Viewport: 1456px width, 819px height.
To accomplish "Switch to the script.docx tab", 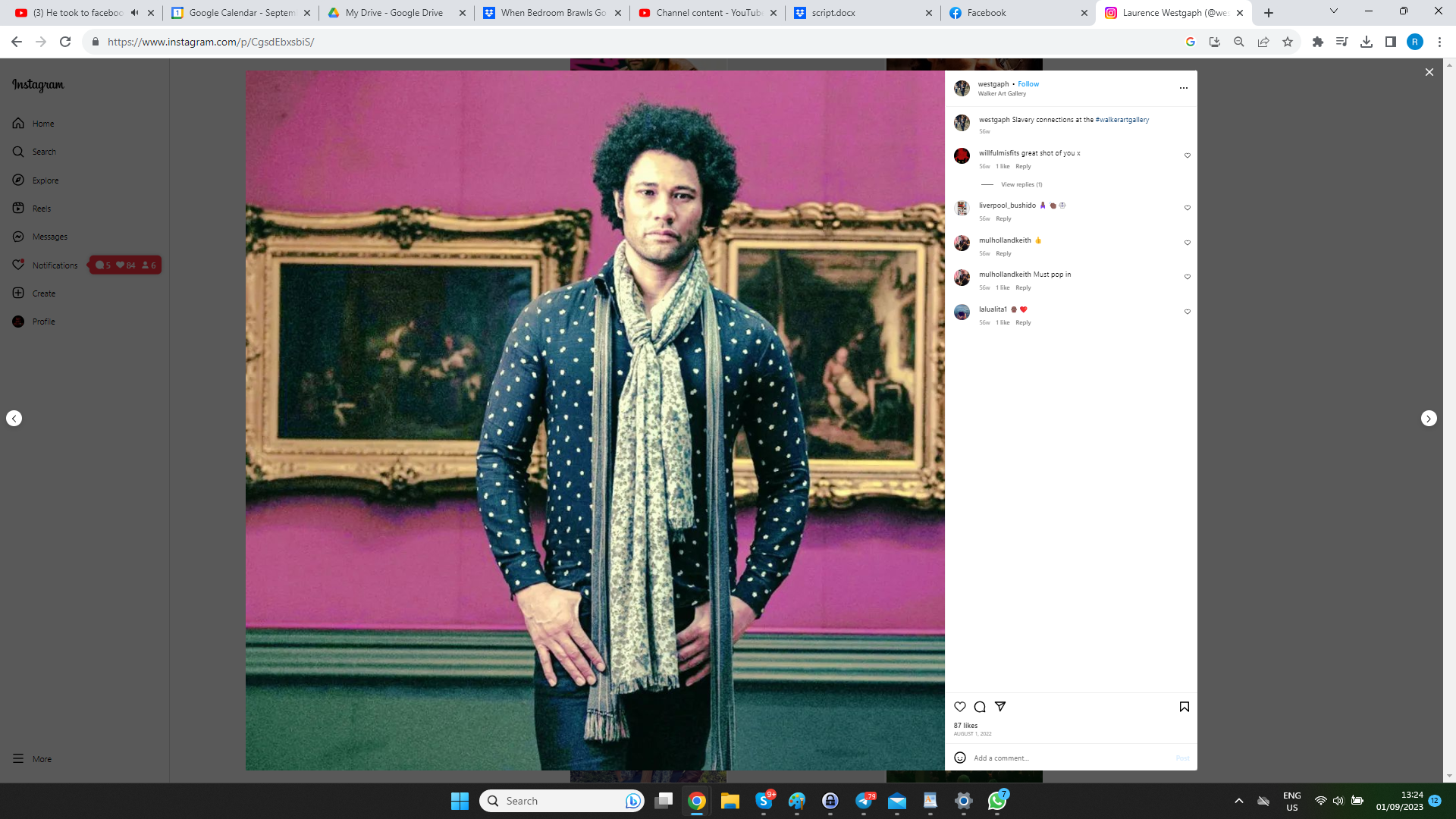I will coord(863,13).
